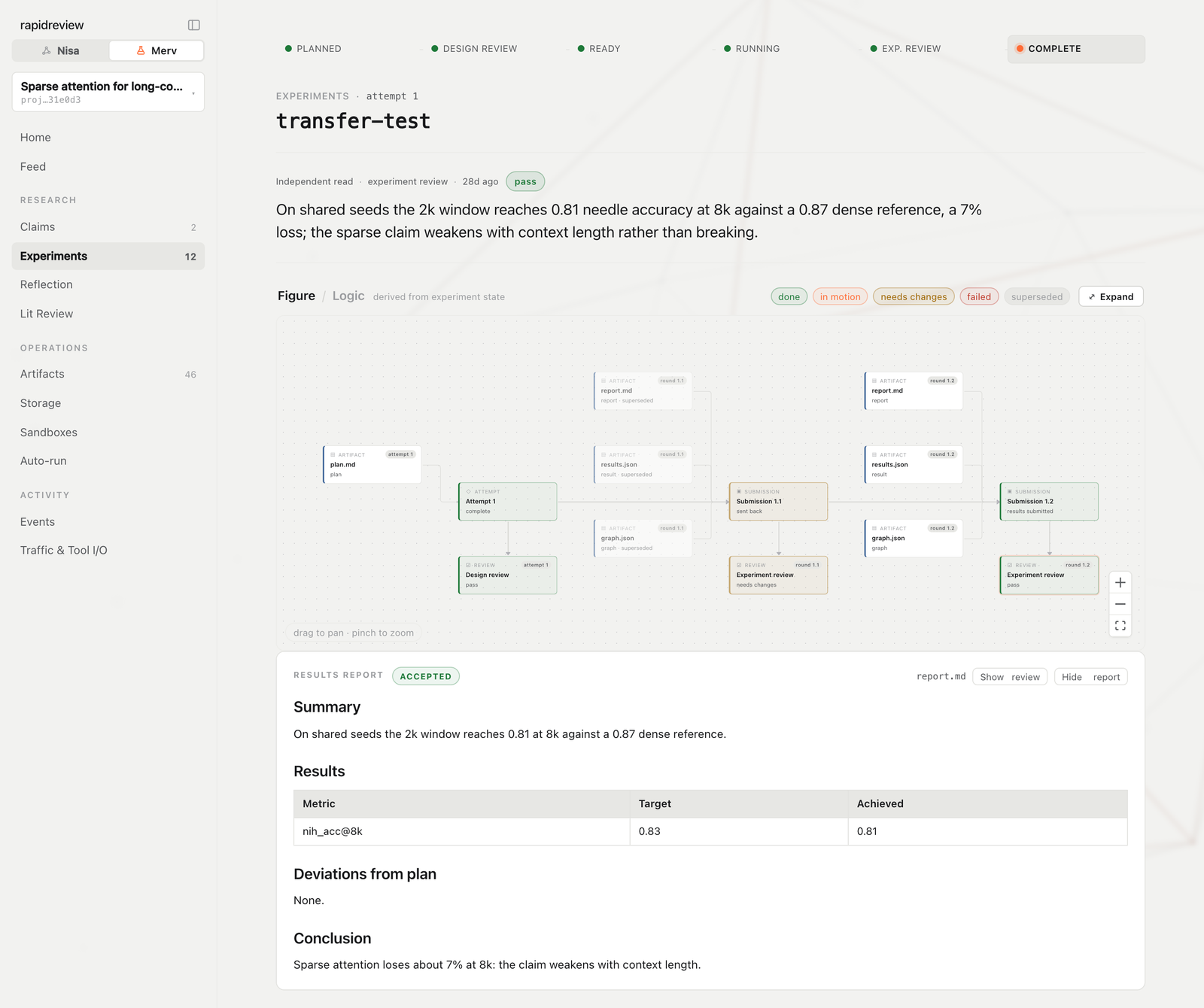Image resolution: width=1204 pixels, height=1008 pixels.
Task: Select the Design review node
Action: click(x=508, y=575)
